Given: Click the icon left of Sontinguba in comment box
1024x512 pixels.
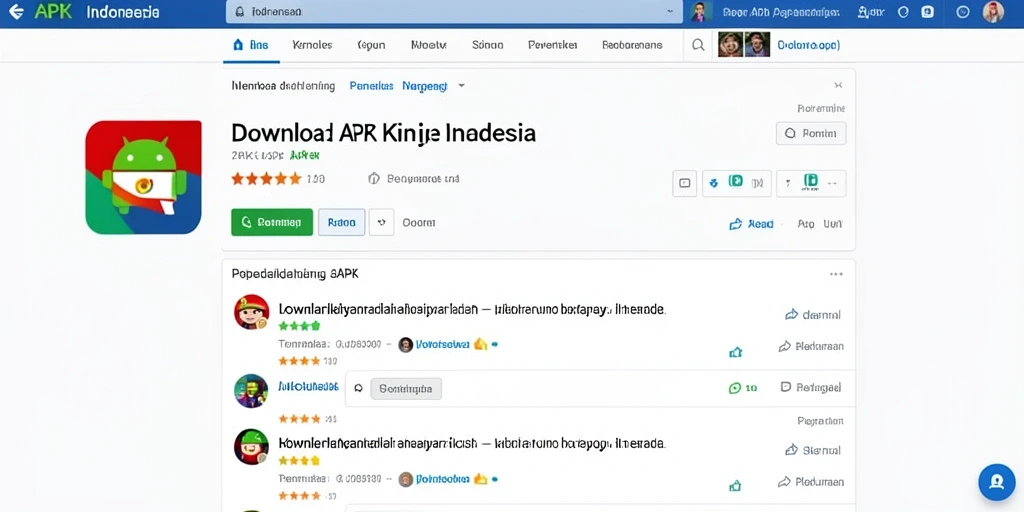Looking at the screenshot, I should [358, 388].
